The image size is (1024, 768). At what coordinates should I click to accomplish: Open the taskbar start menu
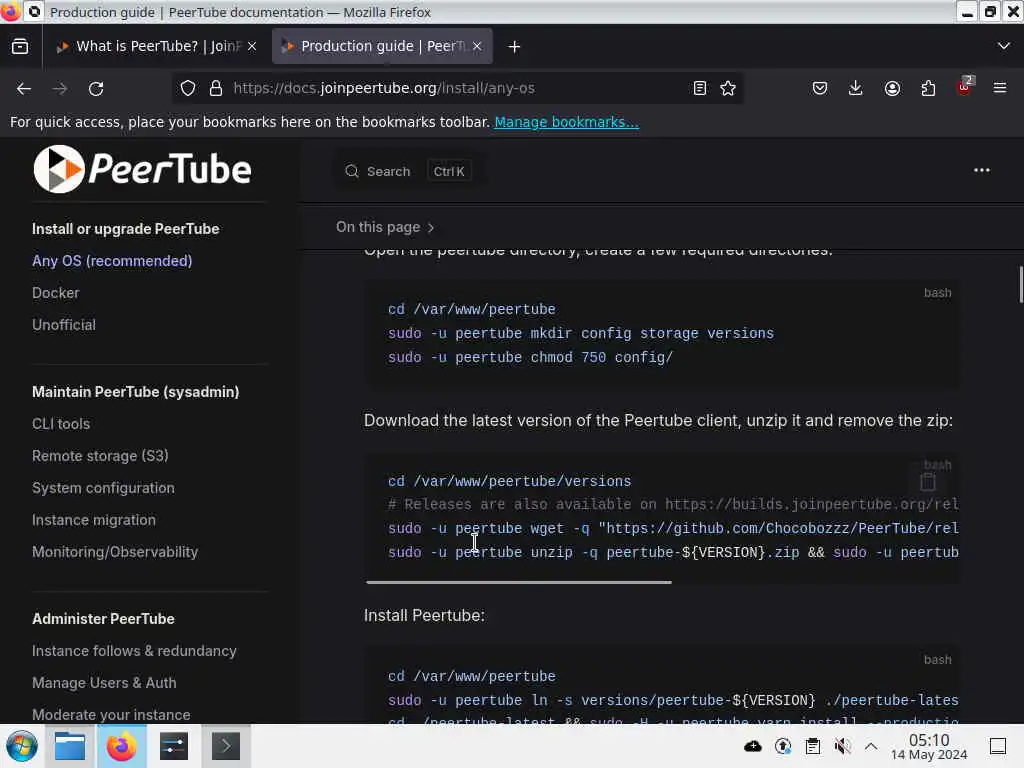tap(22, 746)
